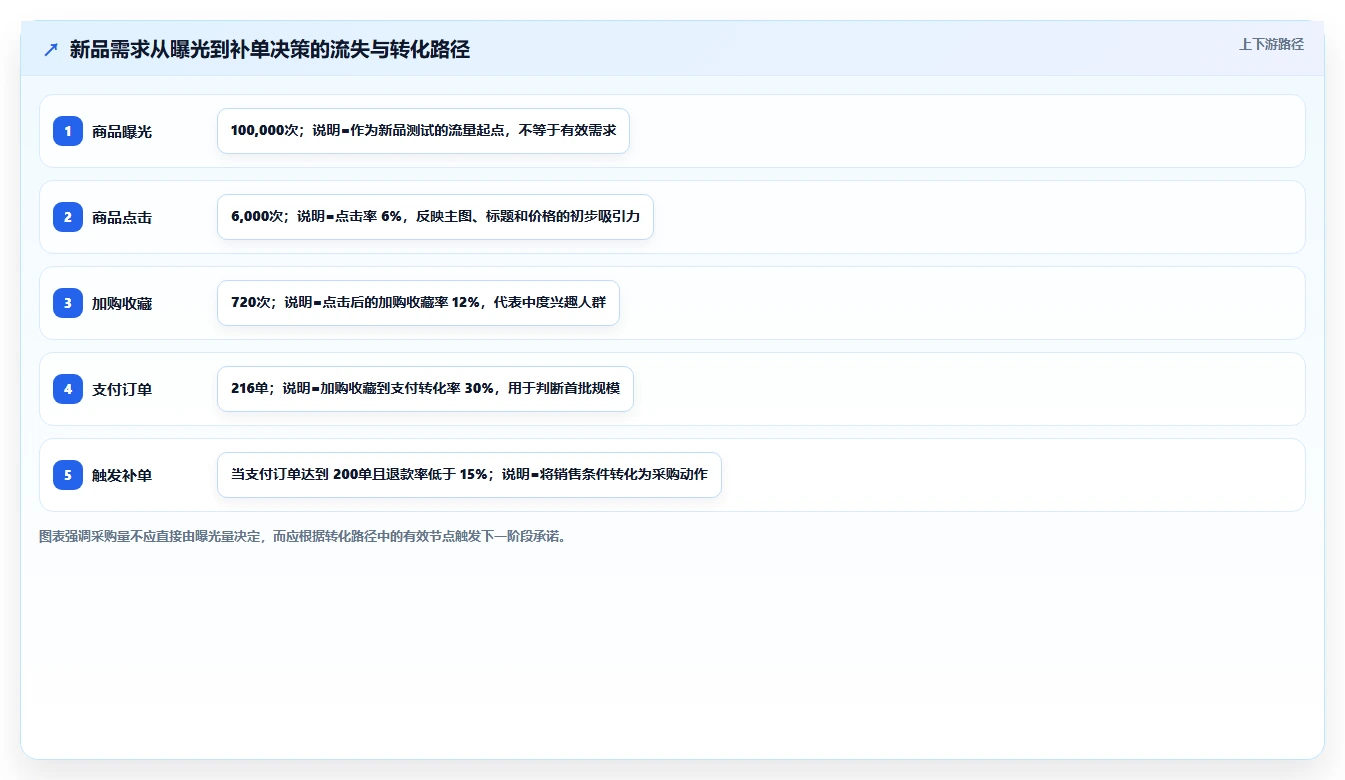Select the 商品点击 step label

coord(122,217)
